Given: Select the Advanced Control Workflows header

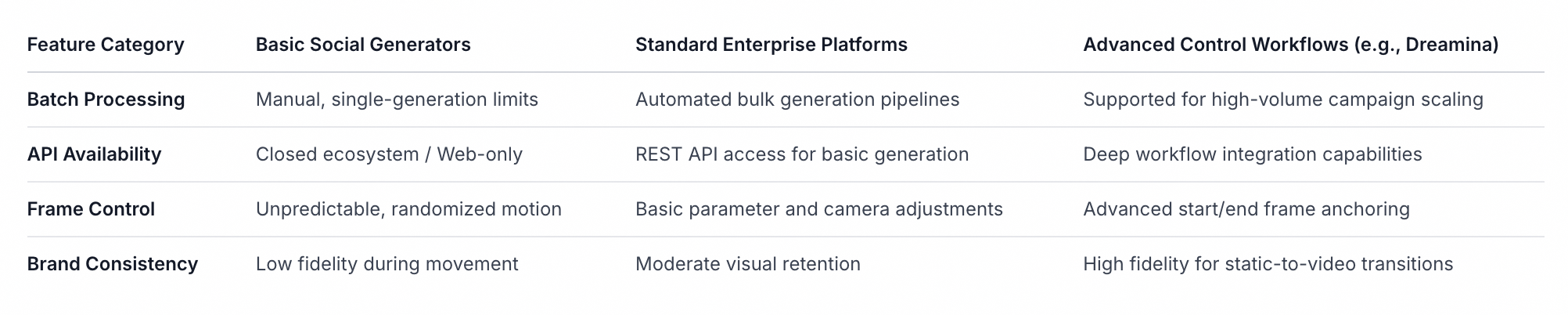Looking at the screenshot, I should pyautogui.click(x=1291, y=45).
